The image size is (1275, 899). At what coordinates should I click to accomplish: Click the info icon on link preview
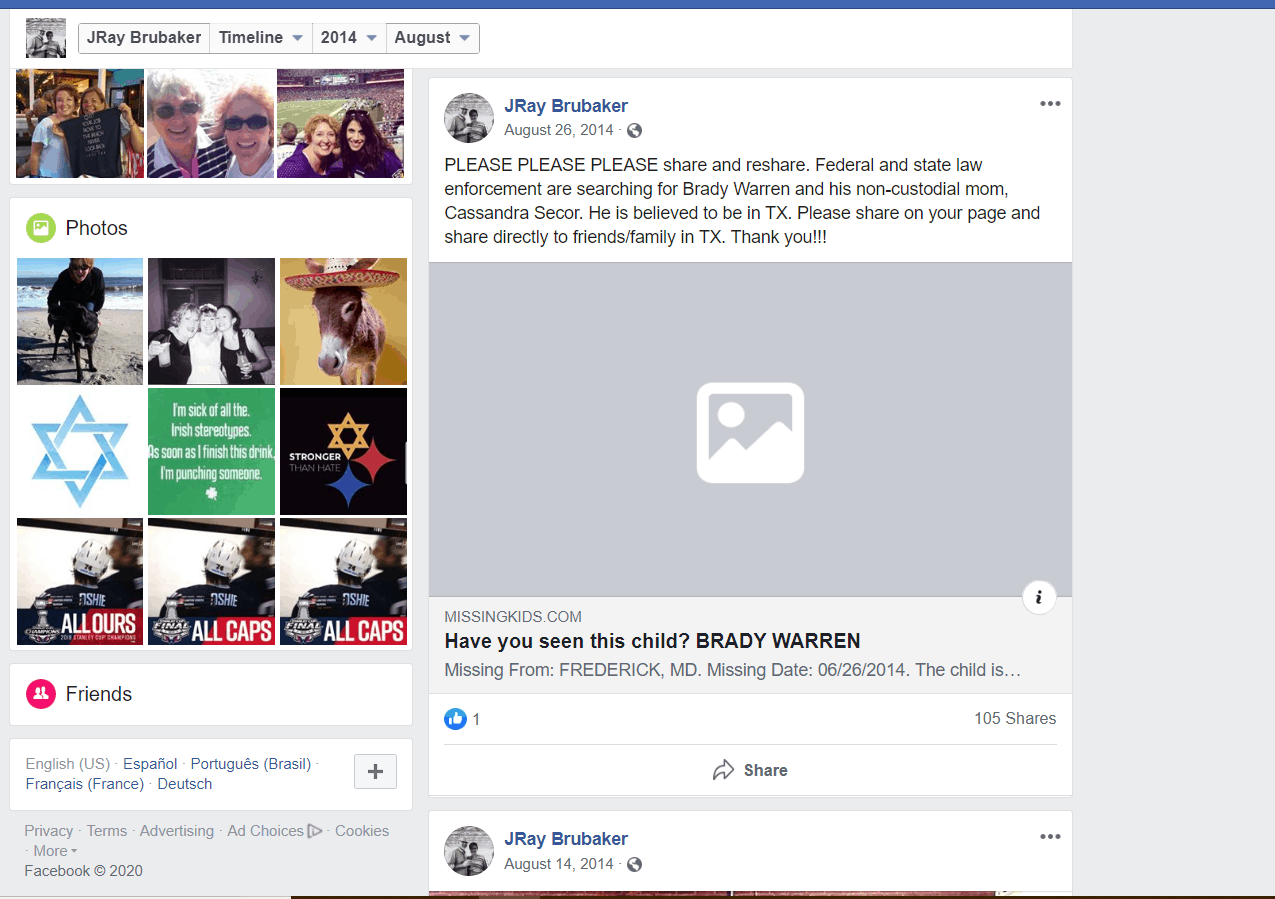tap(1039, 598)
